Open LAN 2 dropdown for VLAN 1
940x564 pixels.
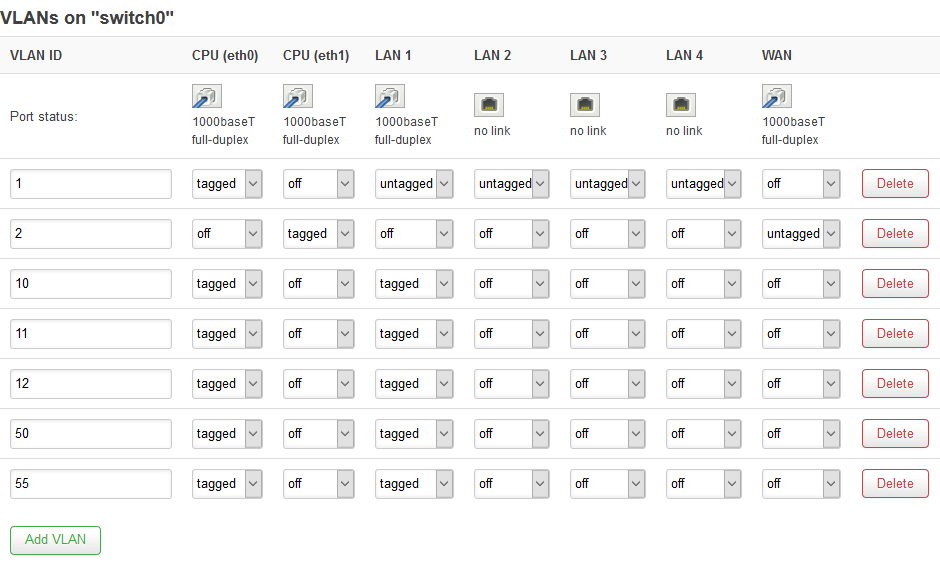coord(511,184)
